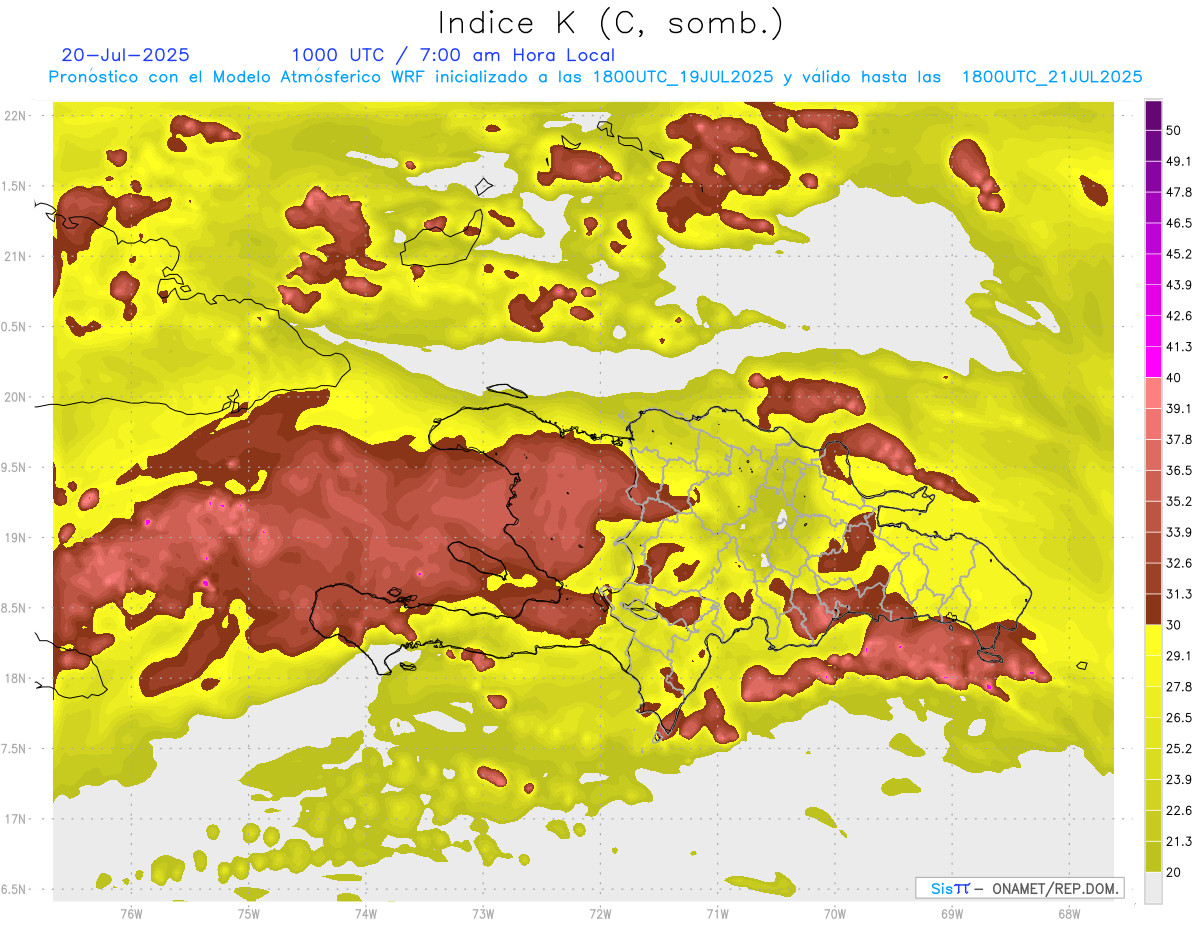Click colorbar value "49.1"

tap(1179, 161)
